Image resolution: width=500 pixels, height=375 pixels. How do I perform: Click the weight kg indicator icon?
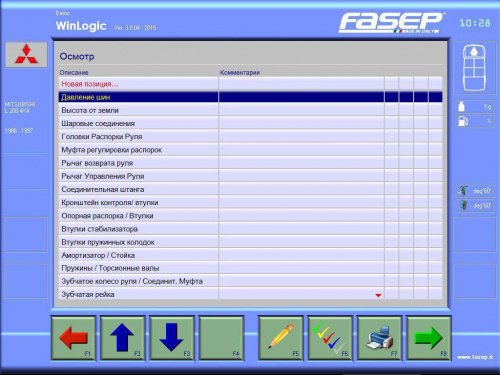coord(461,107)
